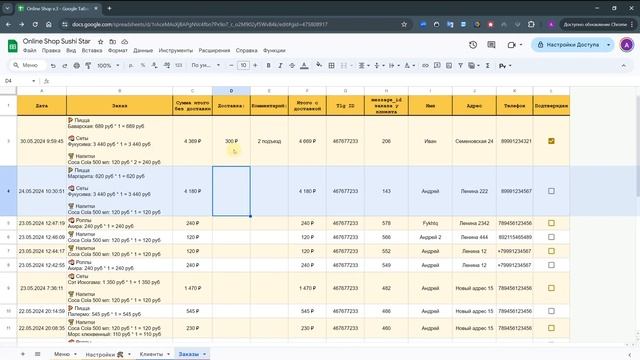Image resolution: width=640 pixels, height=360 pixels.
Task: Check the box in 545 ₽ order row
Action: click(x=551, y=311)
